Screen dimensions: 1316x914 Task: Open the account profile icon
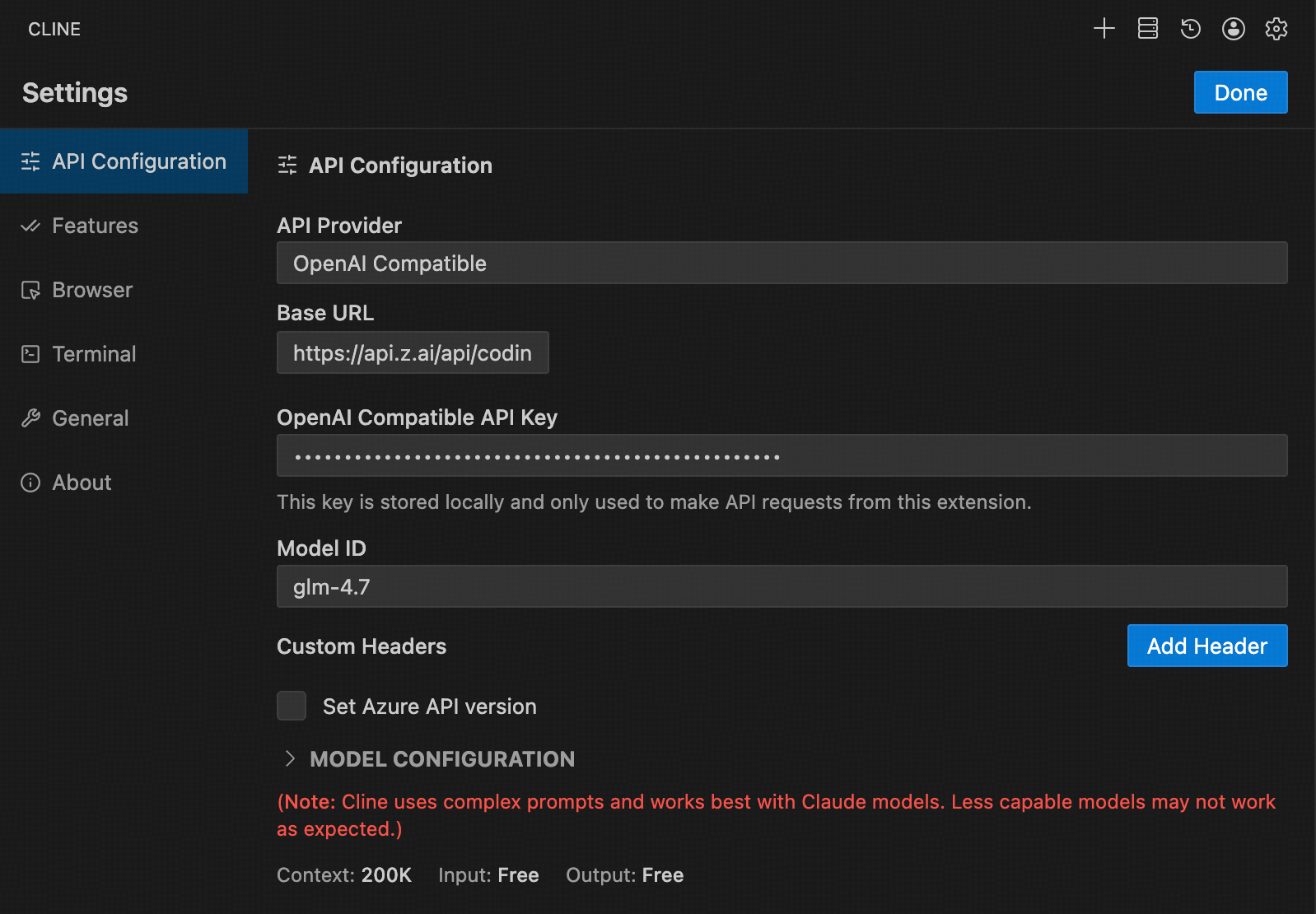tap(1233, 29)
